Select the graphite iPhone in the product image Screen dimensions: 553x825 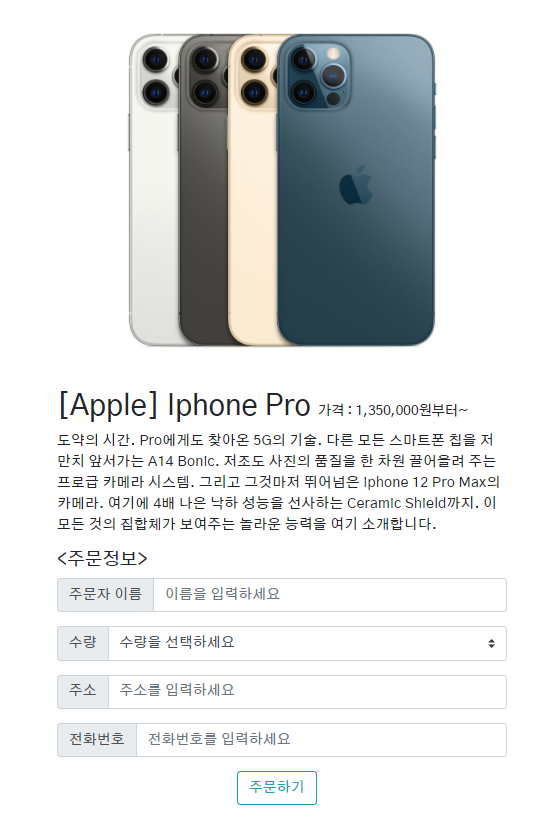[x=204, y=189]
